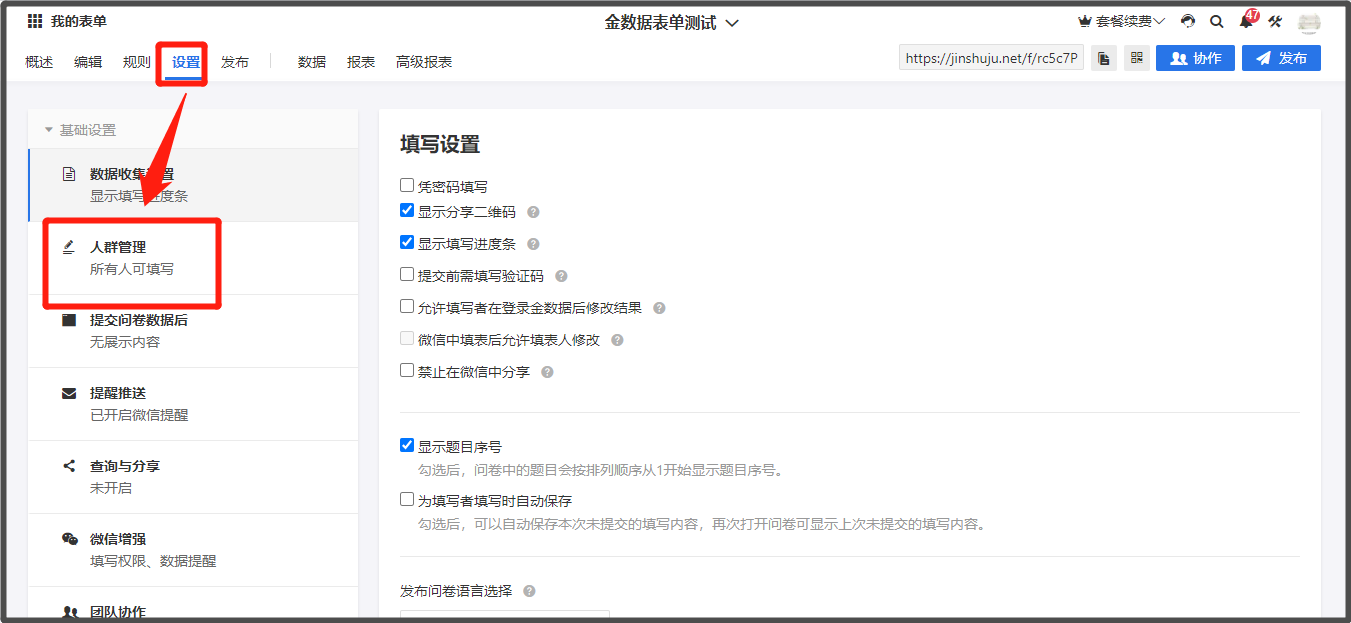The height and width of the screenshot is (623, 1351).
Task: Click the tools wrench icon
Action: click(1275, 21)
